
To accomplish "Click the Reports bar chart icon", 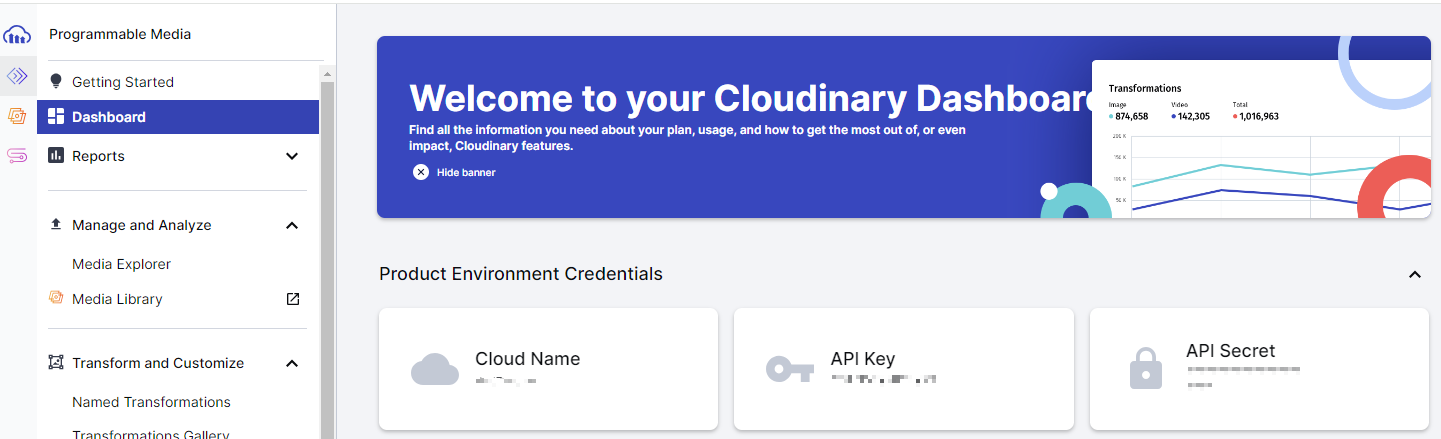I will pos(56,156).
